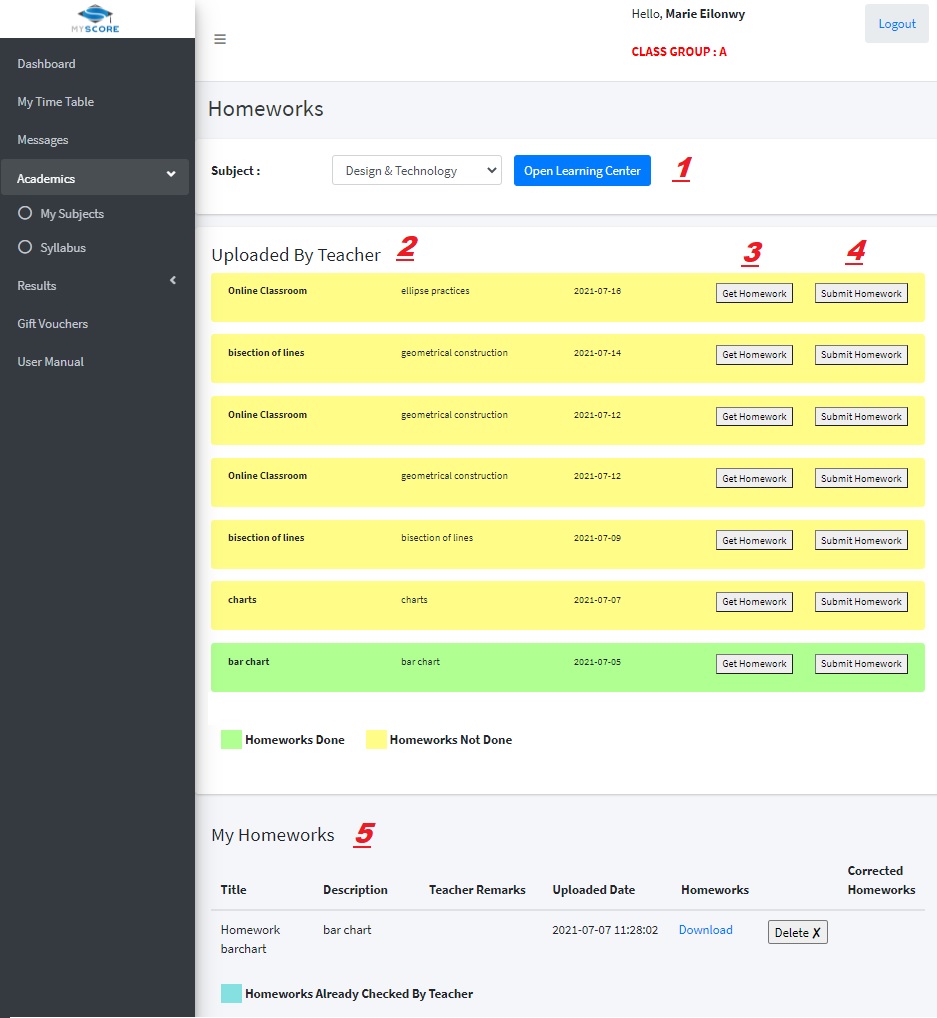This screenshot has height=1018, width=937.
Task: Click 'My Homeworks' heading
Action: 273,835
